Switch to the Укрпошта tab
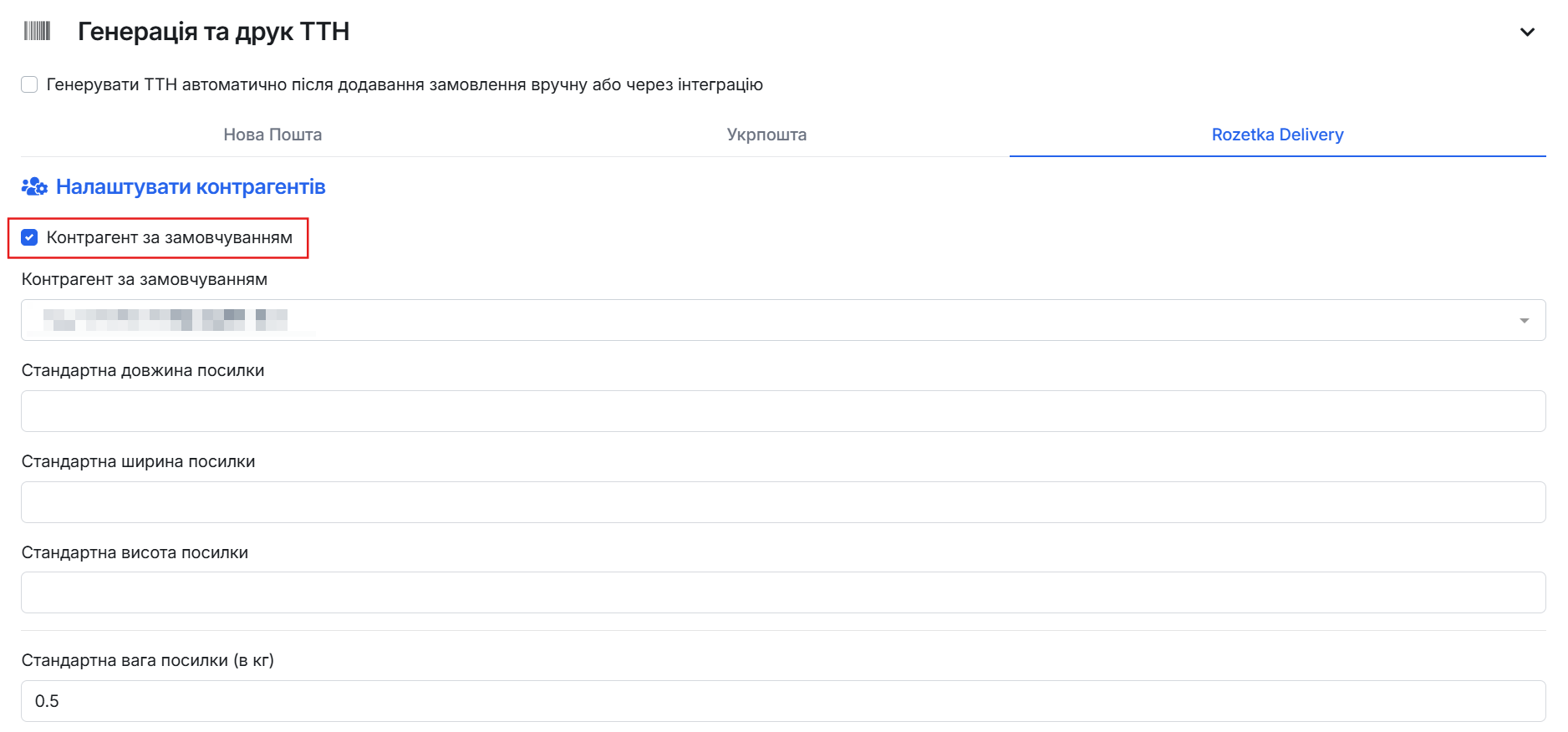Viewport: 1568px width, 732px height. pyautogui.click(x=766, y=135)
